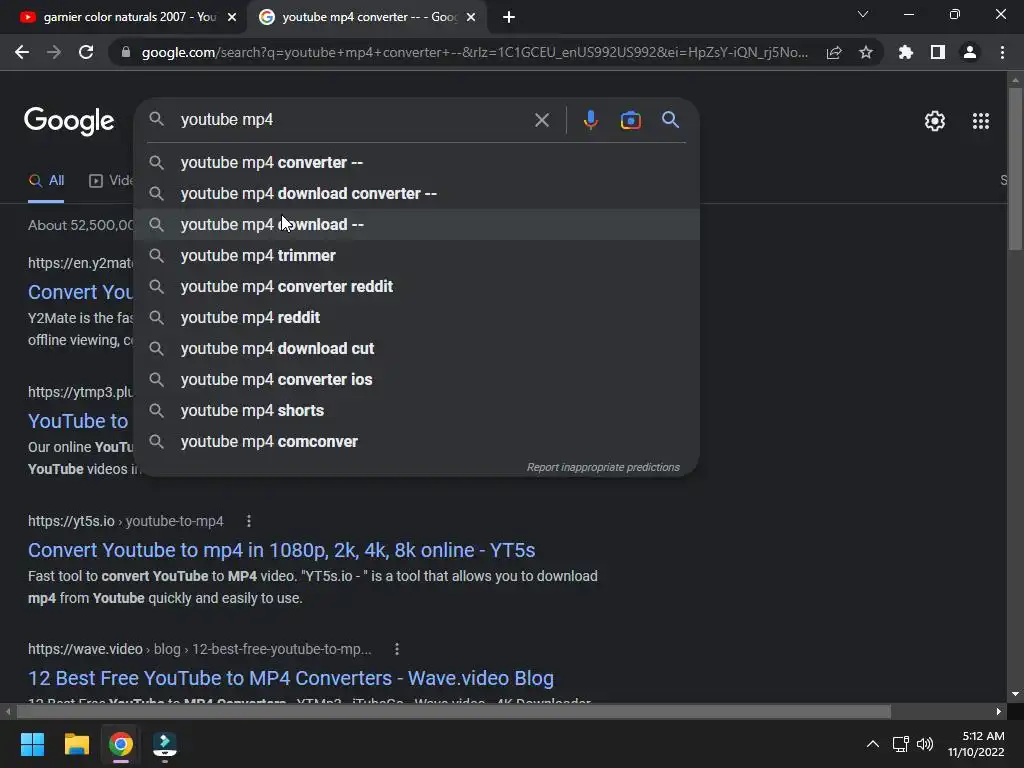Toggle Chrome side panel icon
1024x768 pixels.
point(938,52)
